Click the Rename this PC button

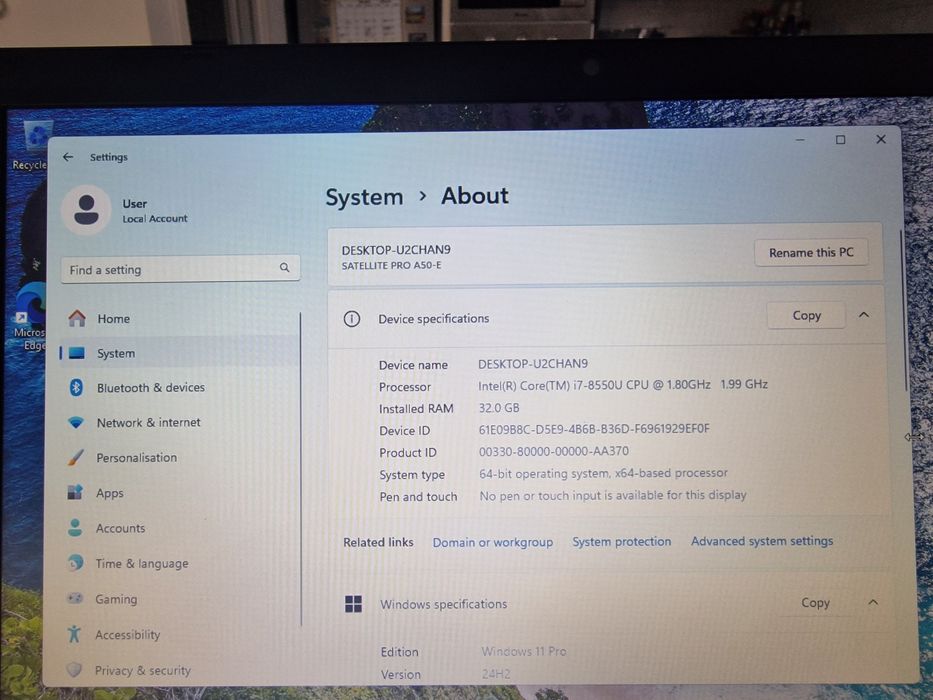pyautogui.click(x=811, y=252)
